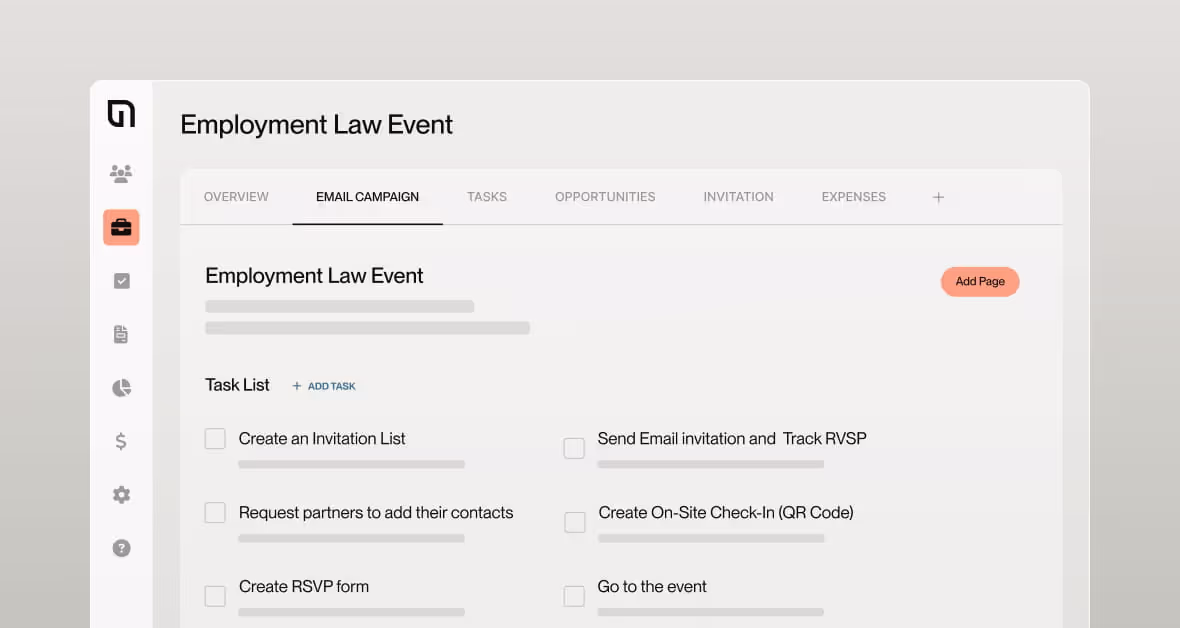Toggle the Go to the event checkbox
The image size is (1180, 628).
click(574, 595)
